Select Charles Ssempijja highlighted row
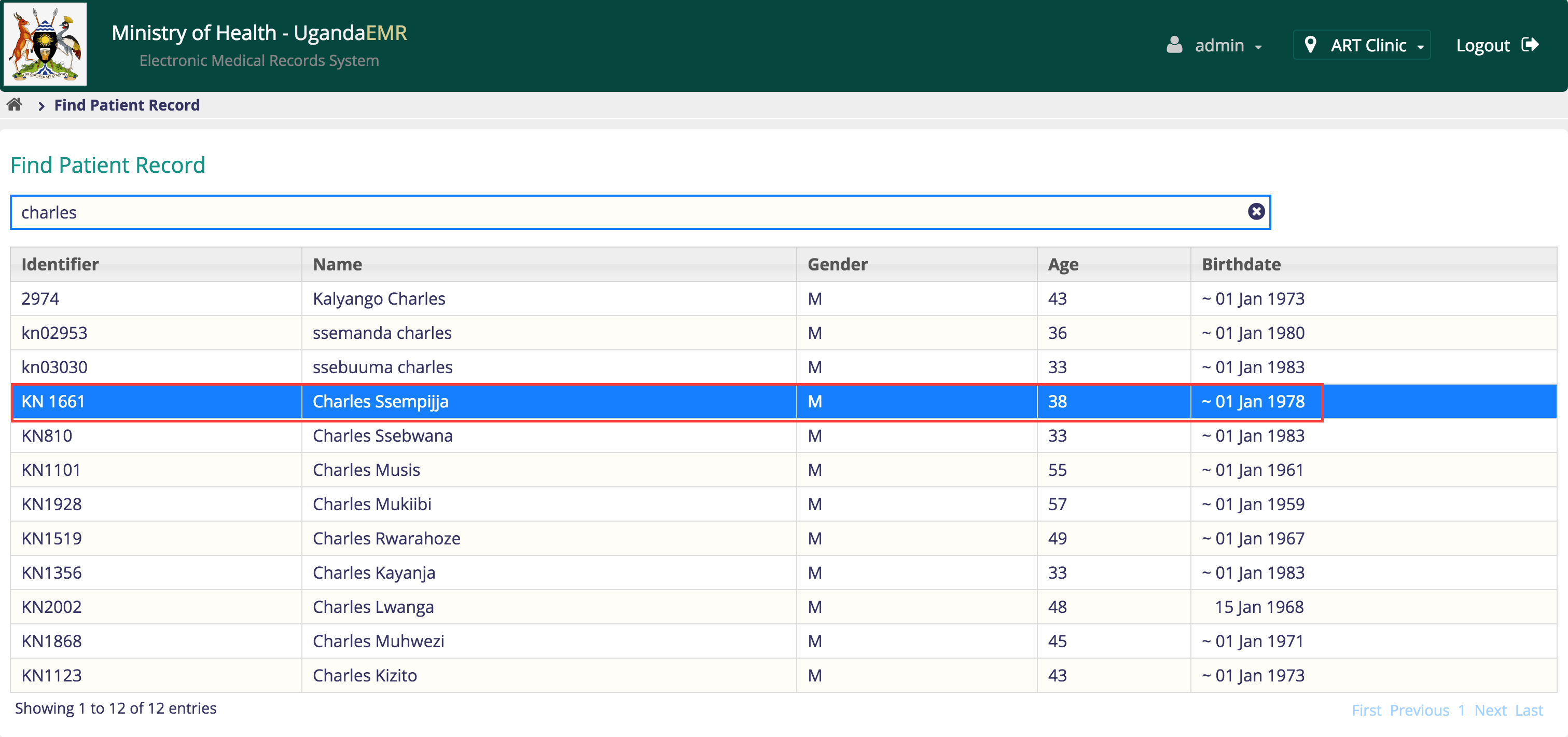 pos(380,401)
